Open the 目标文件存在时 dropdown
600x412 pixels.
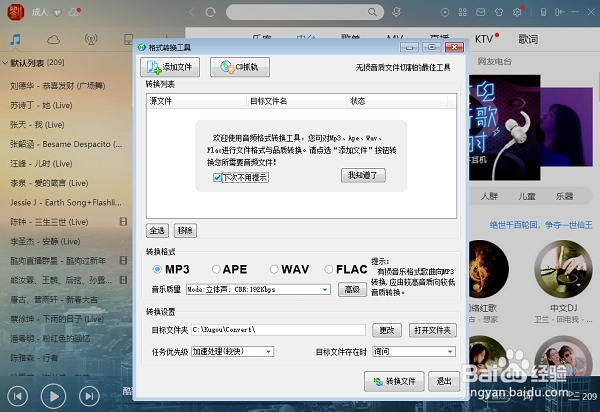coord(414,351)
